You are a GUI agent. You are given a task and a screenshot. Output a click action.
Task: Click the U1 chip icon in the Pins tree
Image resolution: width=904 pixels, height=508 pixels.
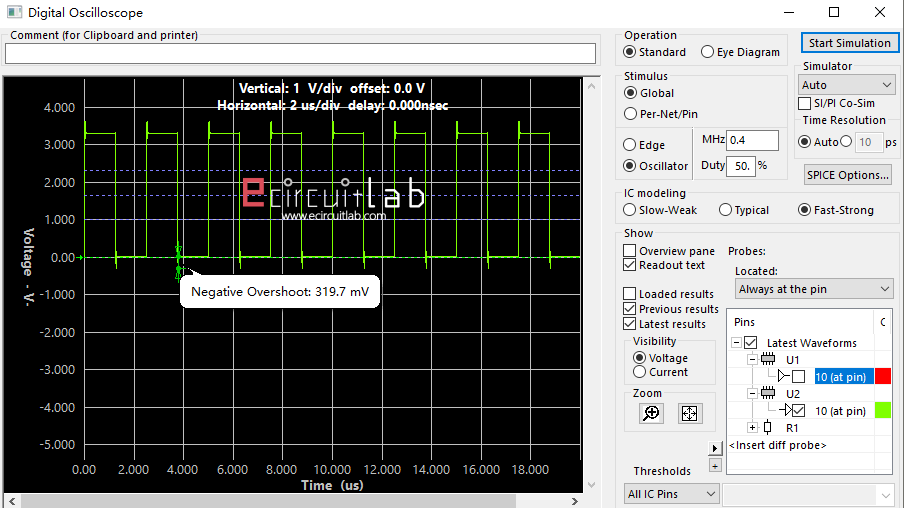click(x=768, y=359)
